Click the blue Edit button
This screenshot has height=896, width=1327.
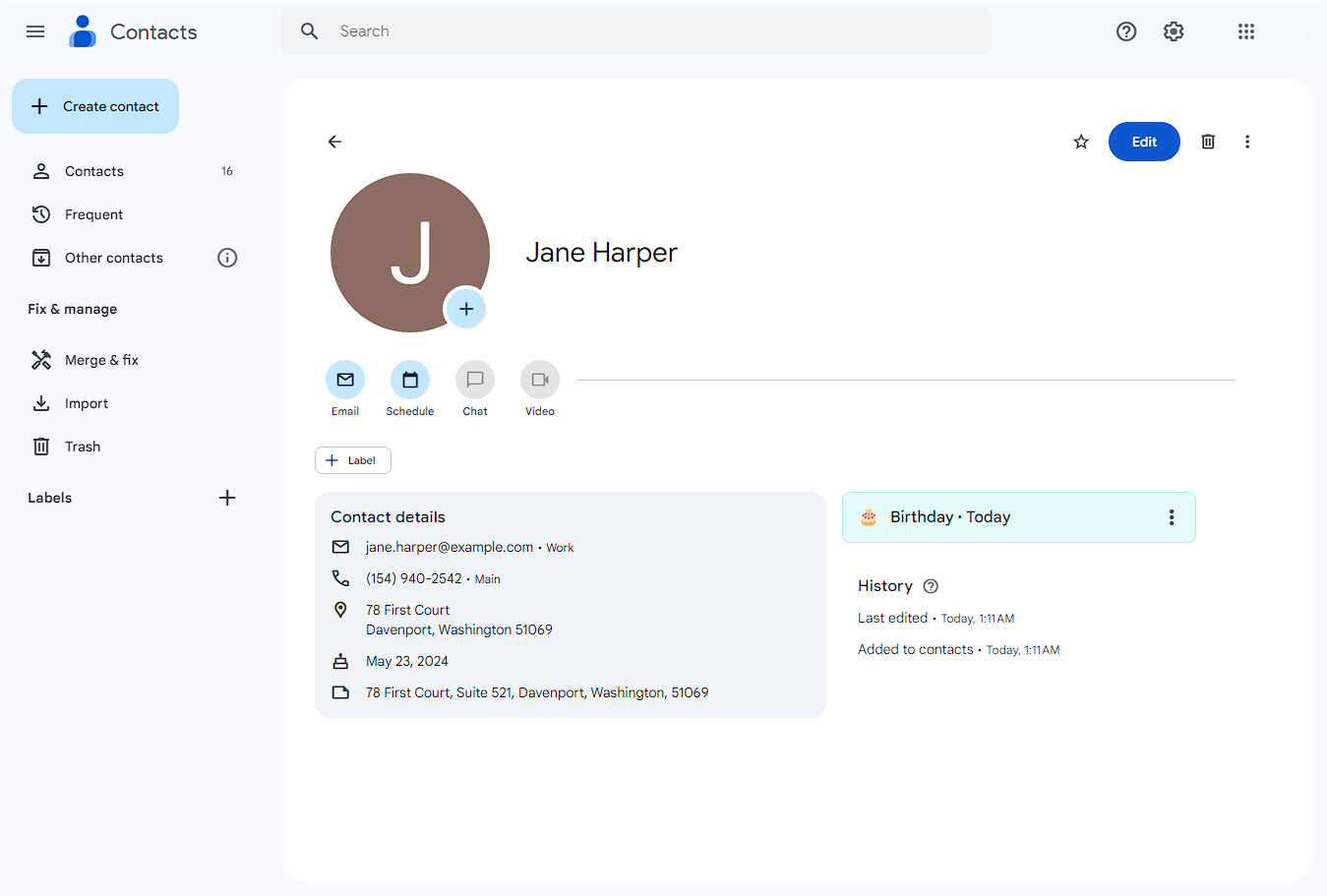[x=1144, y=142]
